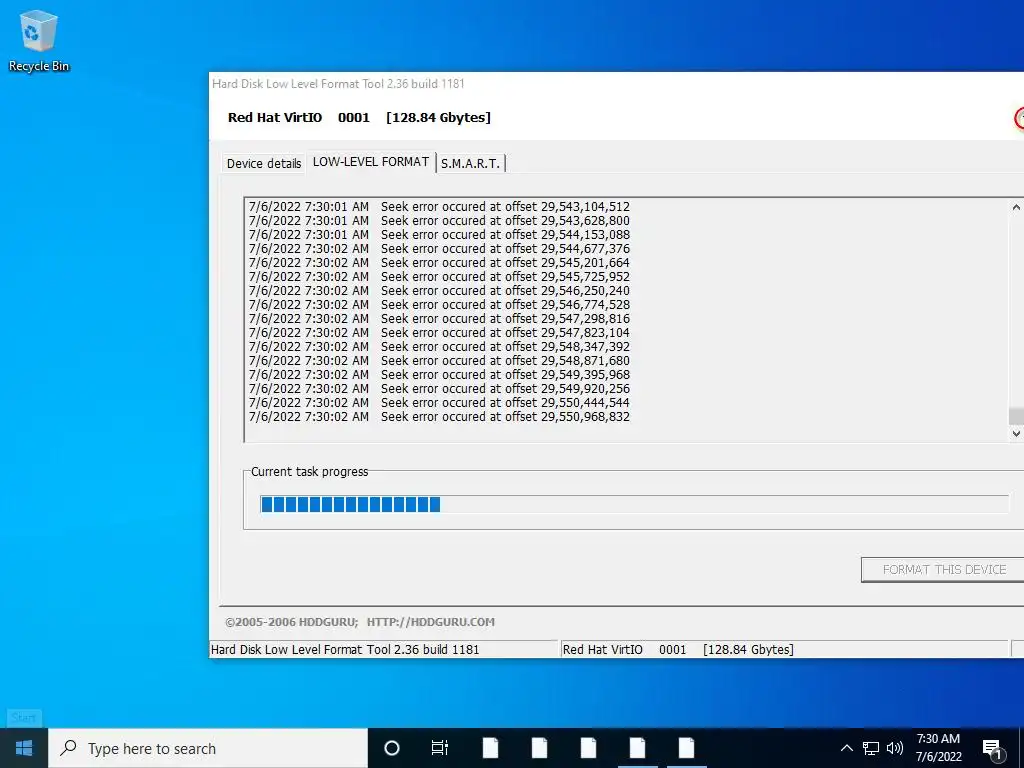Select log entry at offset 29,549,395,968
Viewport: 1024px width, 768px height.
coord(439,375)
